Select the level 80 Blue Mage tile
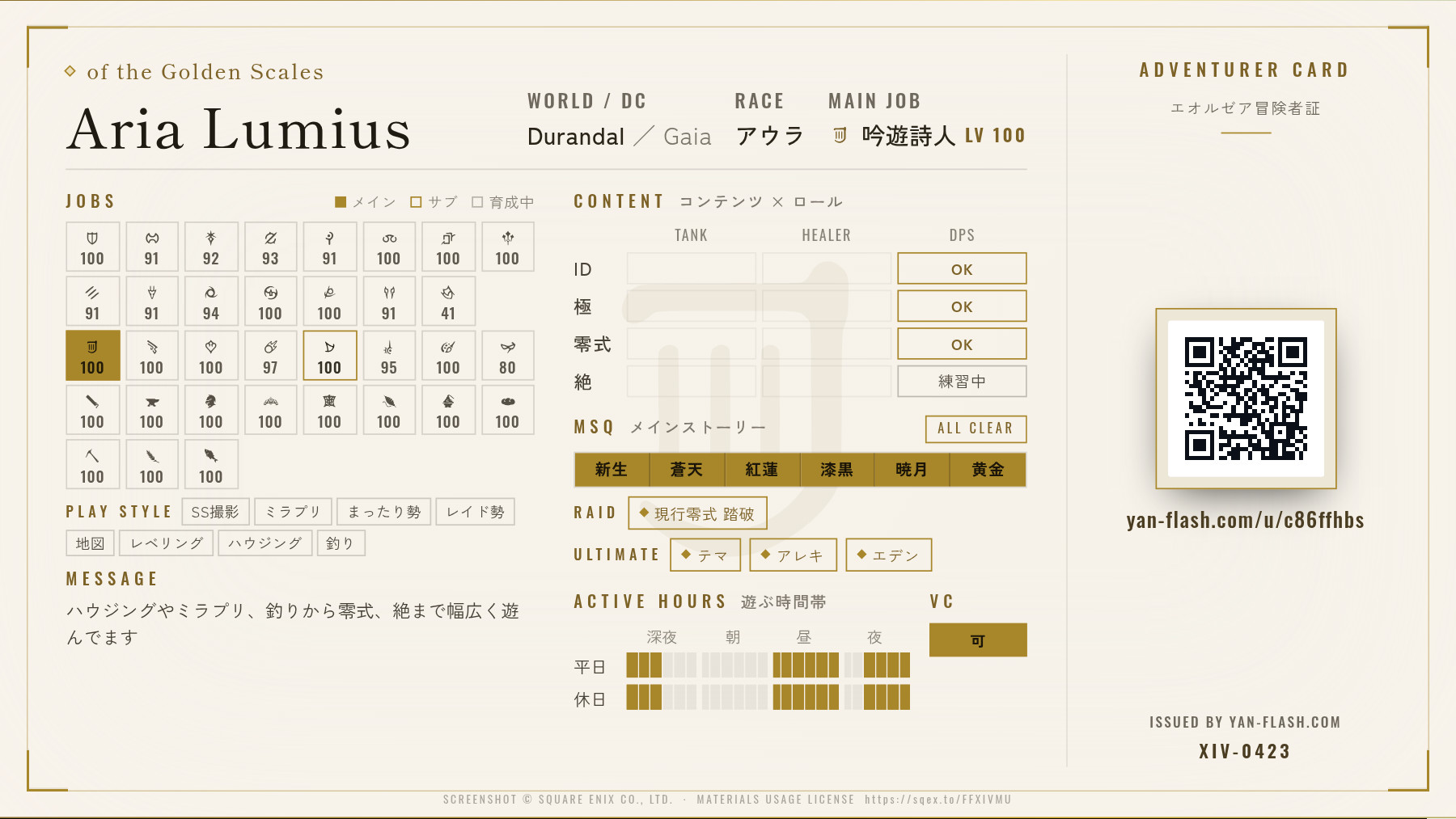The height and width of the screenshot is (819, 1456). pyautogui.click(x=507, y=356)
